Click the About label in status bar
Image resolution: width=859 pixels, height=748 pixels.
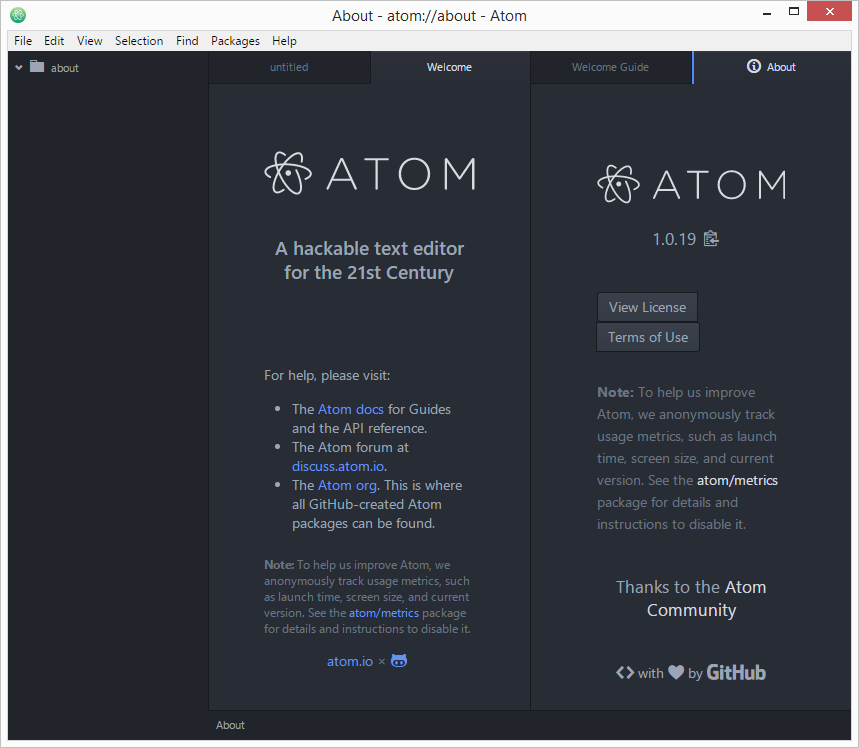230,724
